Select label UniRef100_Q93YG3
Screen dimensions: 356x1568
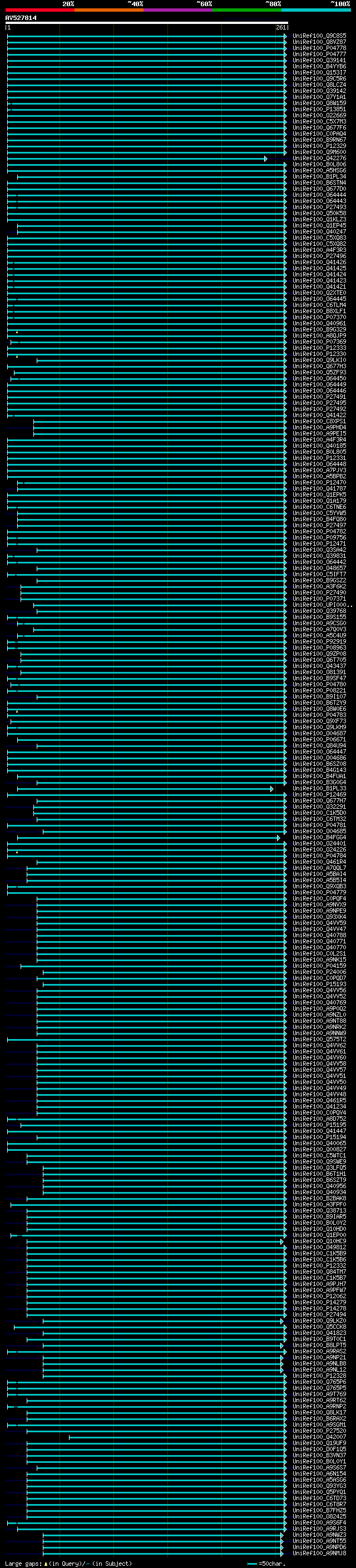pos(319,1486)
